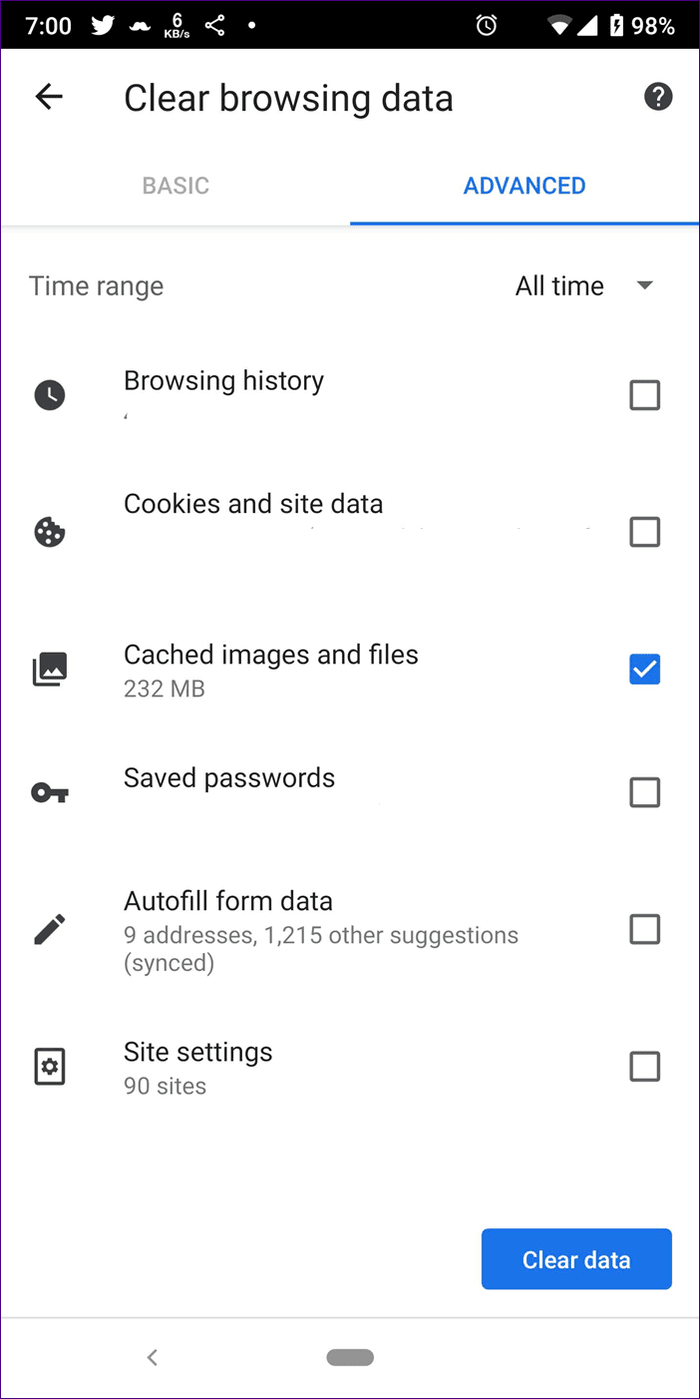
Task: Open the All time selector
Action: (x=585, y=286)
